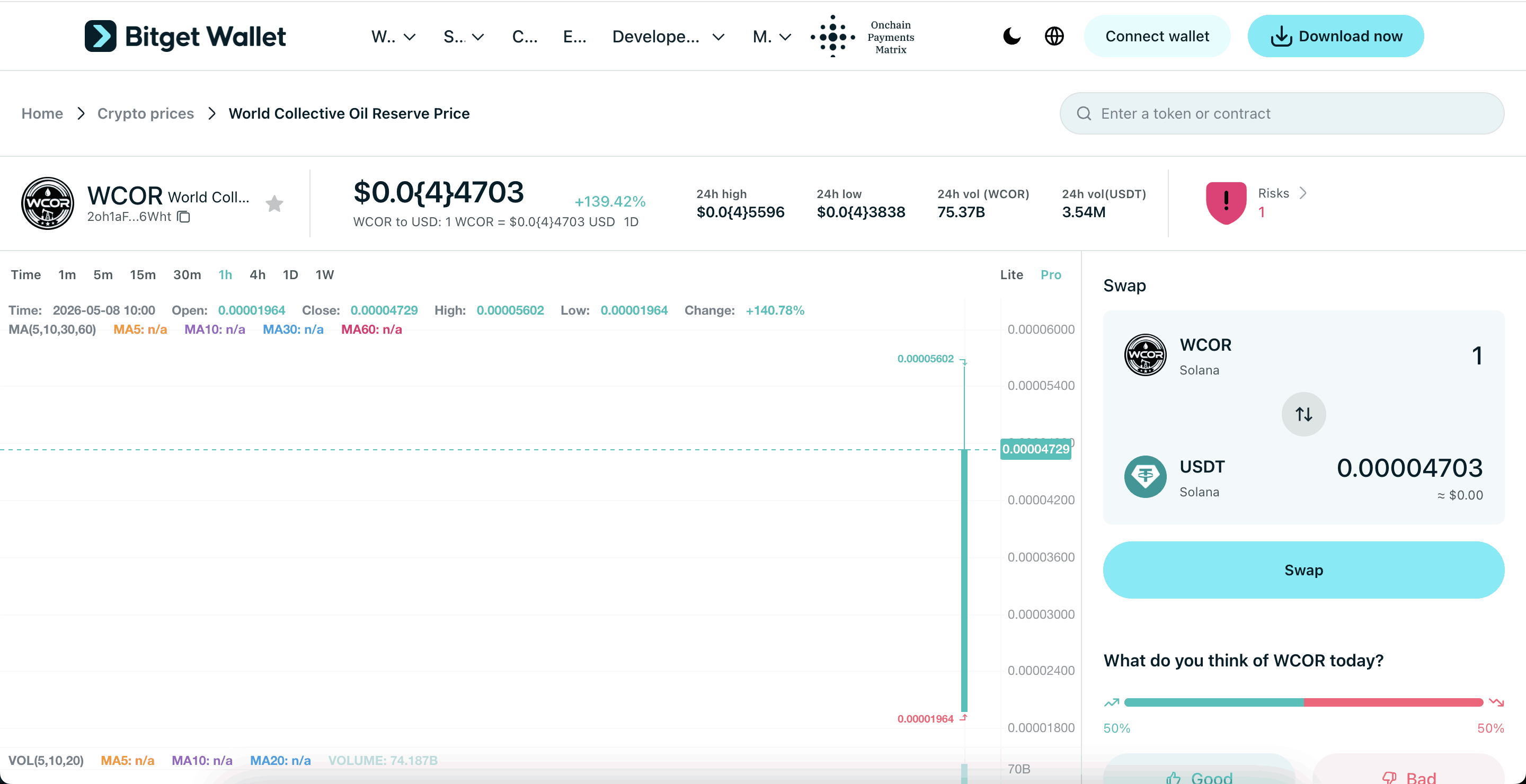
Task: Go to Home breadcrumb
Action: coord(42,113)
